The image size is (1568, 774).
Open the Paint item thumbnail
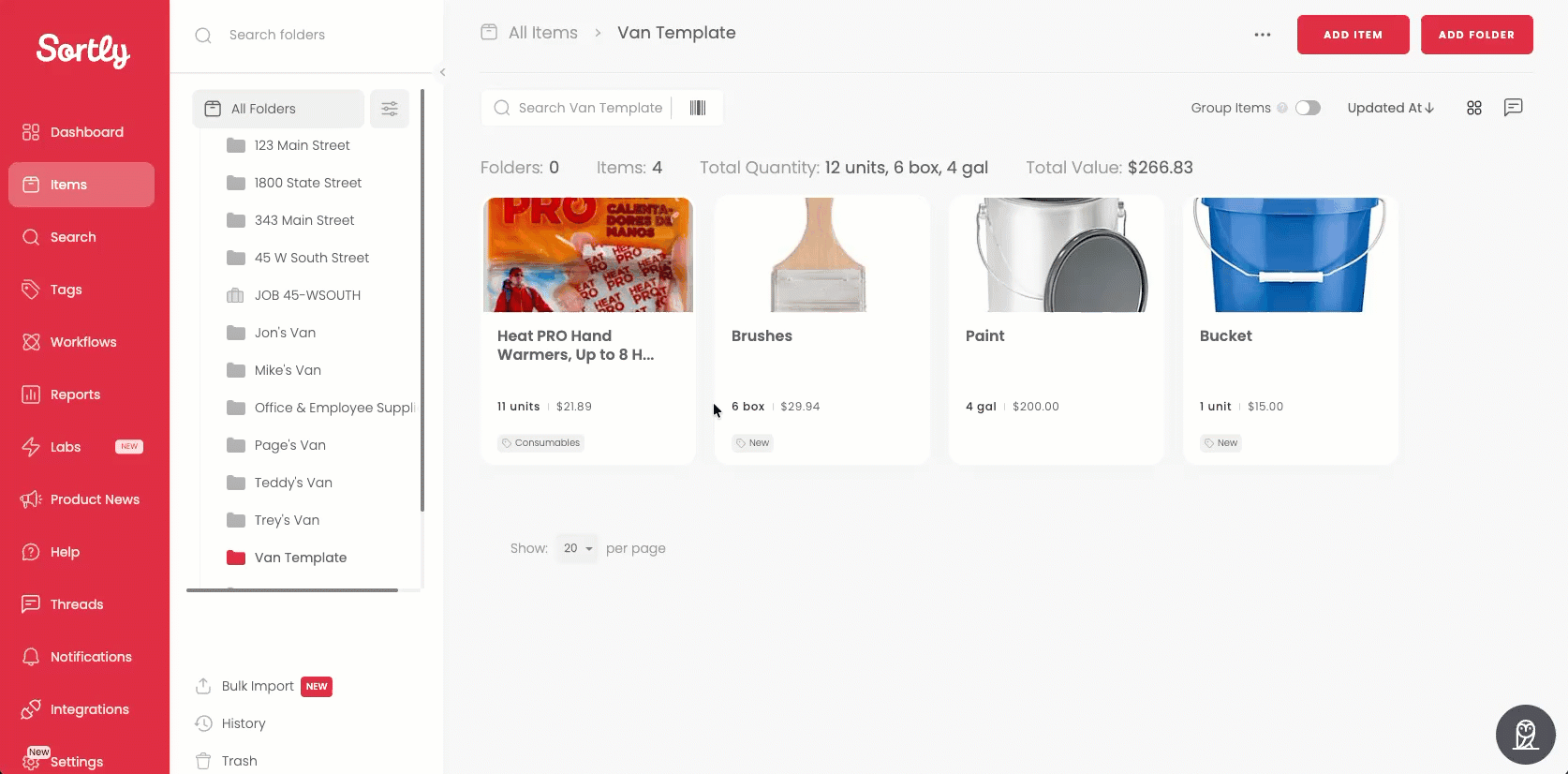(x=1057, y=255)
